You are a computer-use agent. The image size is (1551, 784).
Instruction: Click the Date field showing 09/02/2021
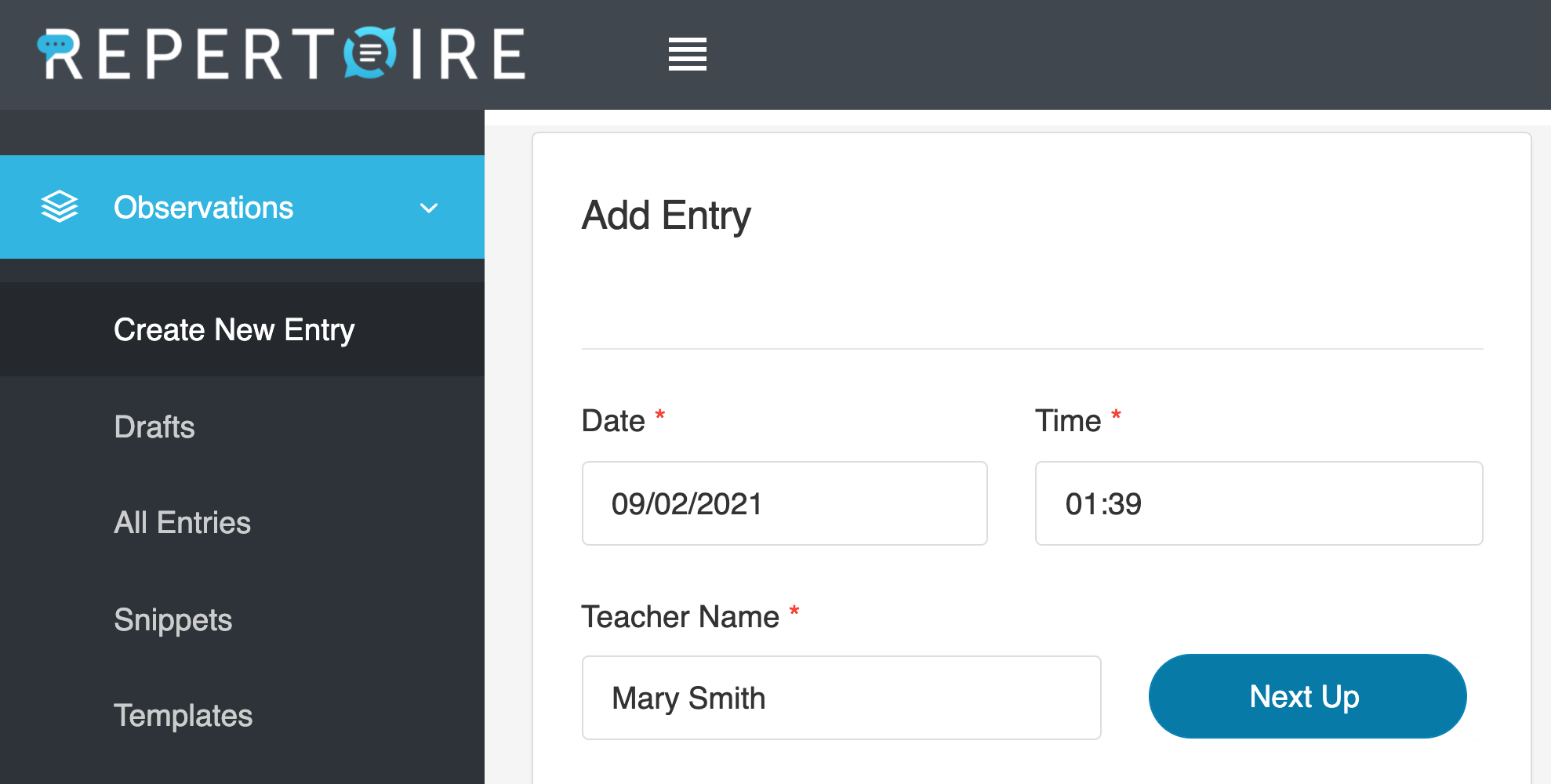[784, 503]
